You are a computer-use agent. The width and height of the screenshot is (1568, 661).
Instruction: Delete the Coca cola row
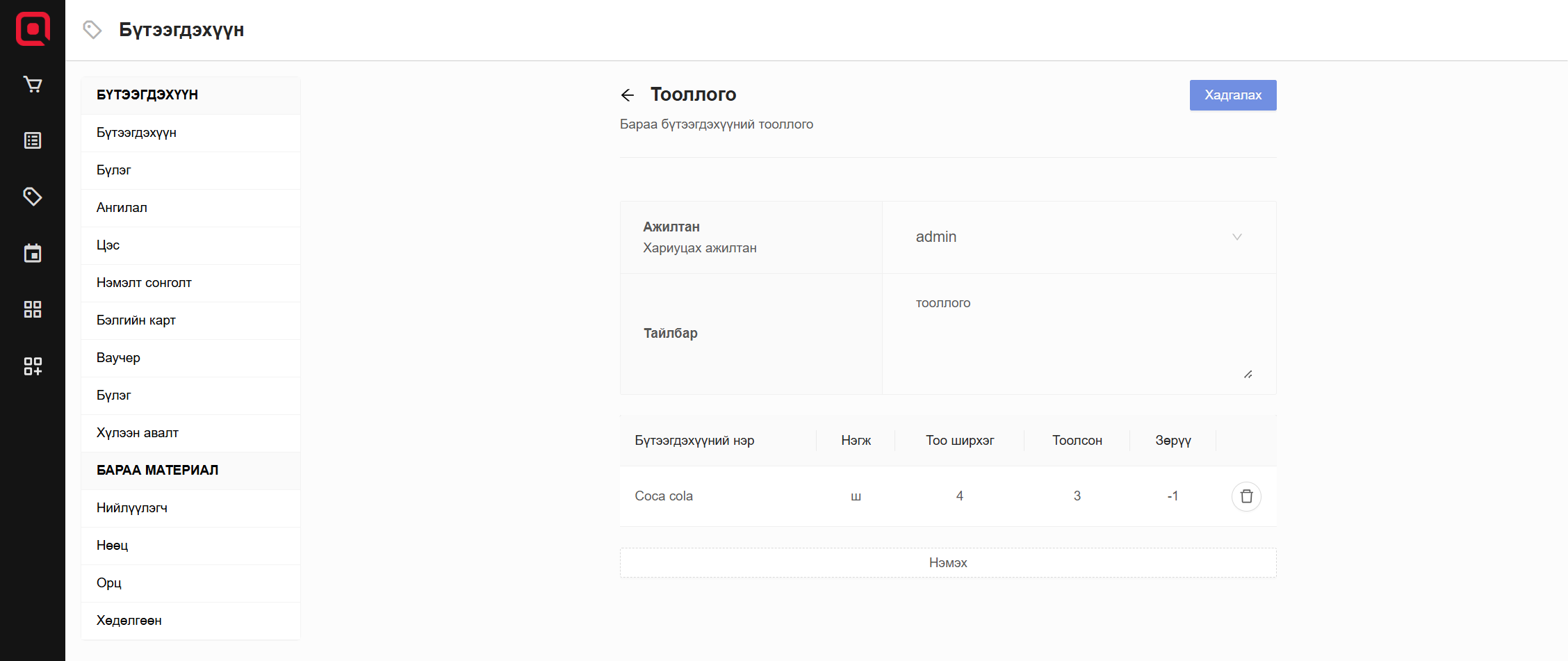(1246, 496)
